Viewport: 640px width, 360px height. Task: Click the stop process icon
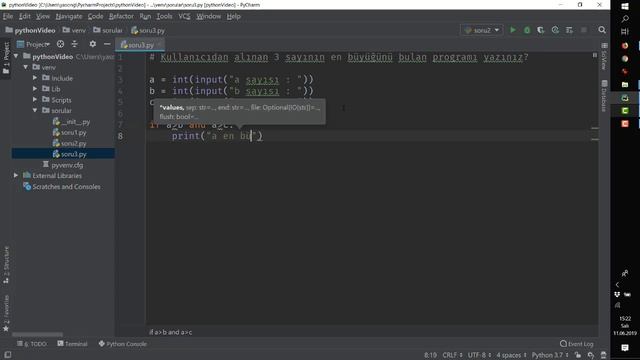tap(584, 30)
